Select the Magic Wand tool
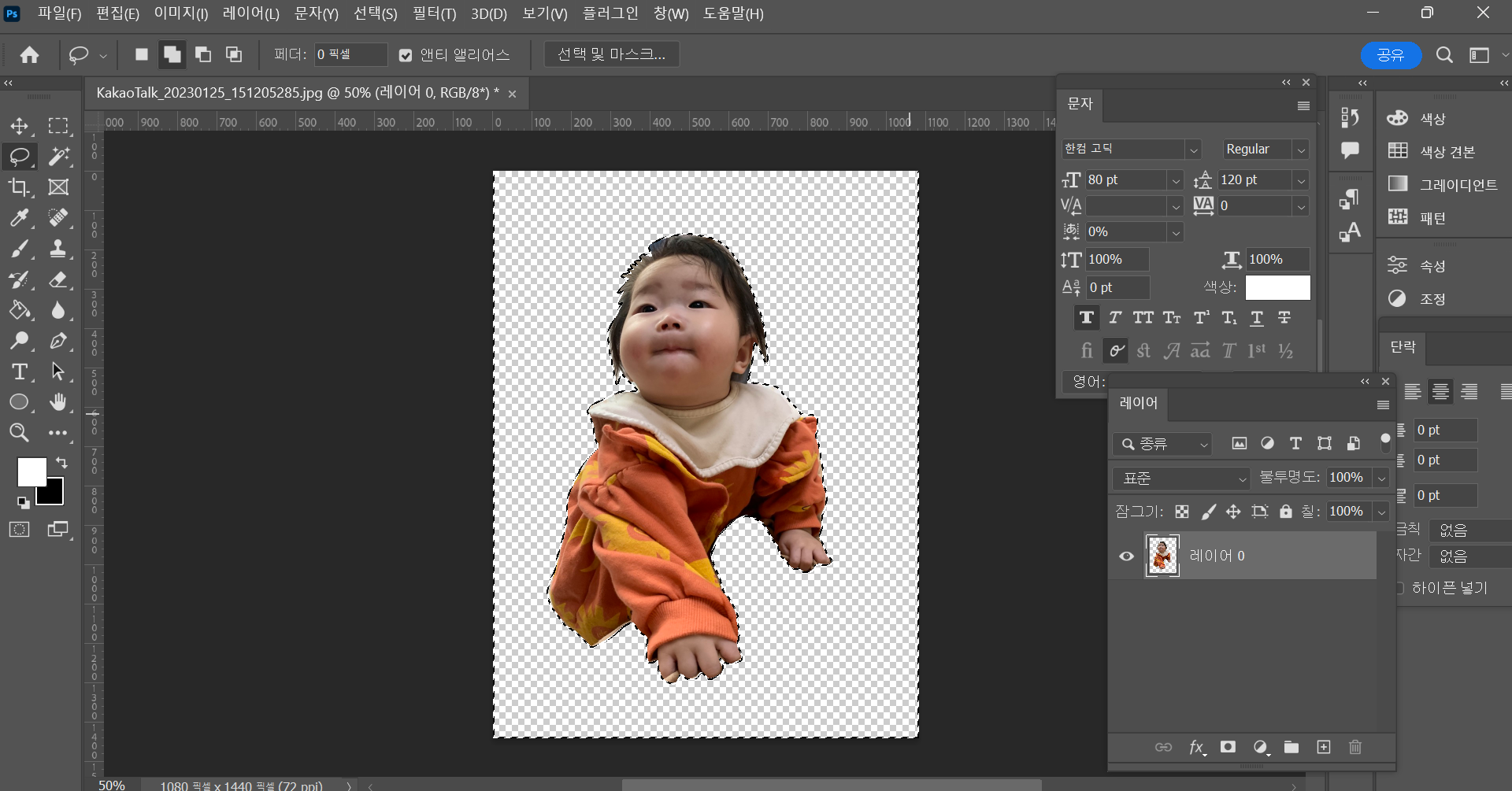 [x=58, y=157]
